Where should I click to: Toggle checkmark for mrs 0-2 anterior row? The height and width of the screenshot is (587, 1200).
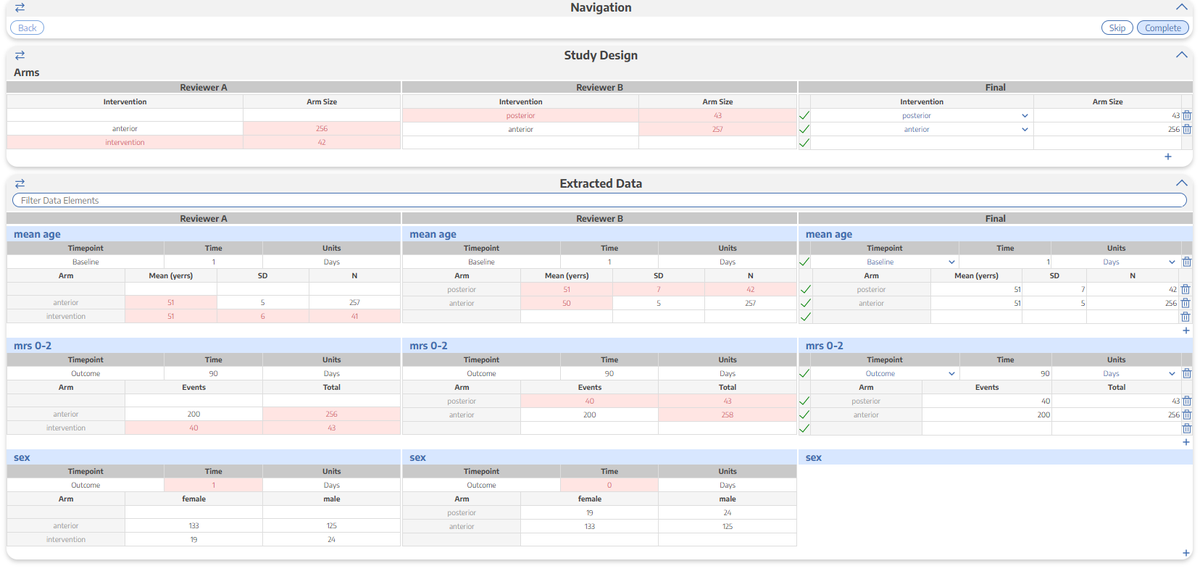[x=805, y=415]
